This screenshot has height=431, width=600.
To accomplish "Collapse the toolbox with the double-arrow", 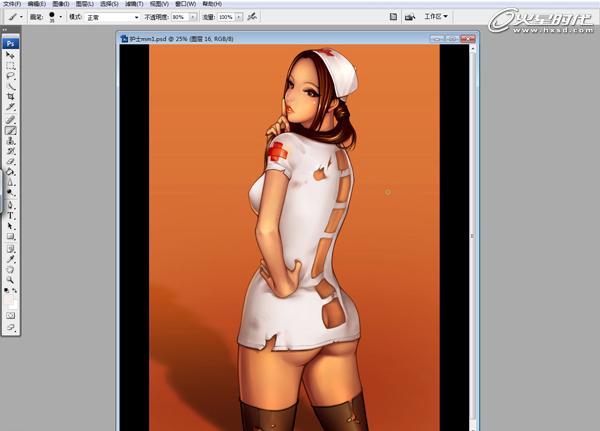I will (x=5, y=29).
